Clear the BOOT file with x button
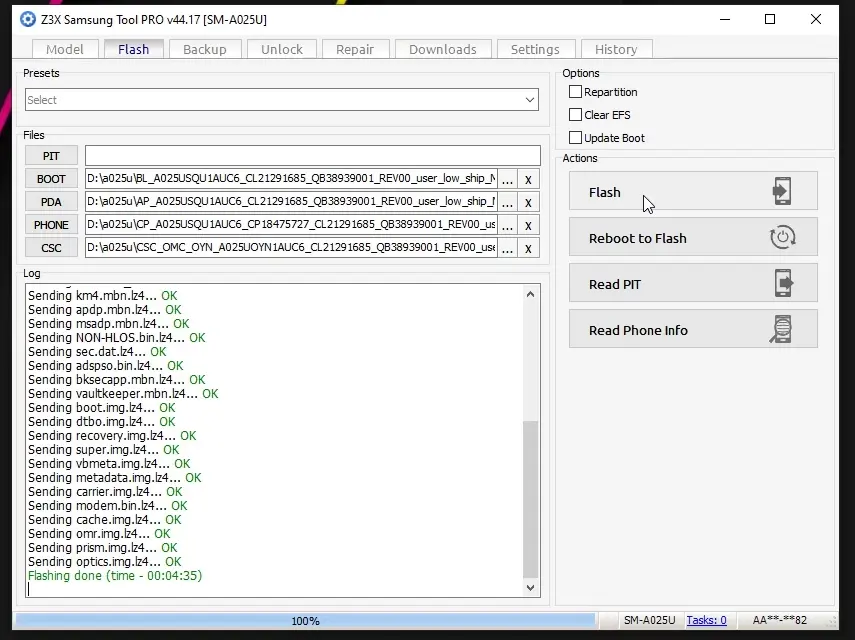Screen dimensions: 855x640 528,179
